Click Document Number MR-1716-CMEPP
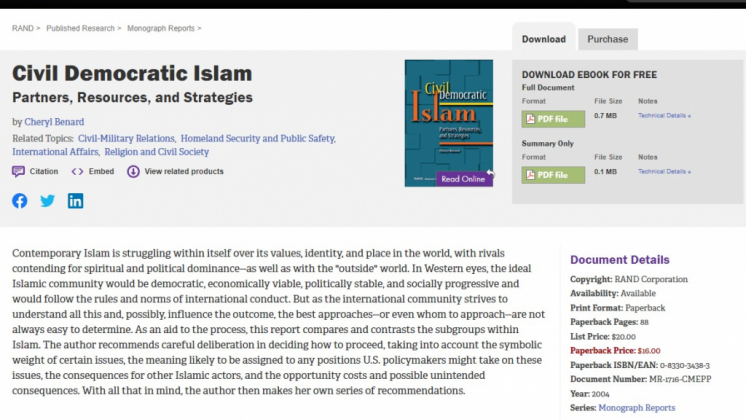Screen dimensions: 746x420 click(x=641, y=380)
